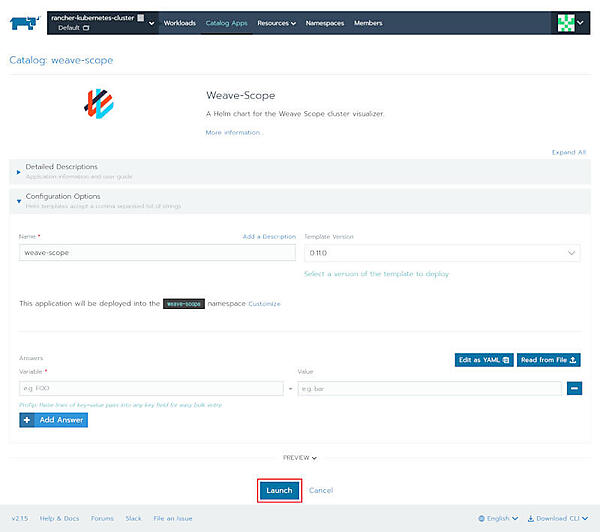Screen dimensions: 600x532
Task: Focus the Name input field
Action: (157, 253)
